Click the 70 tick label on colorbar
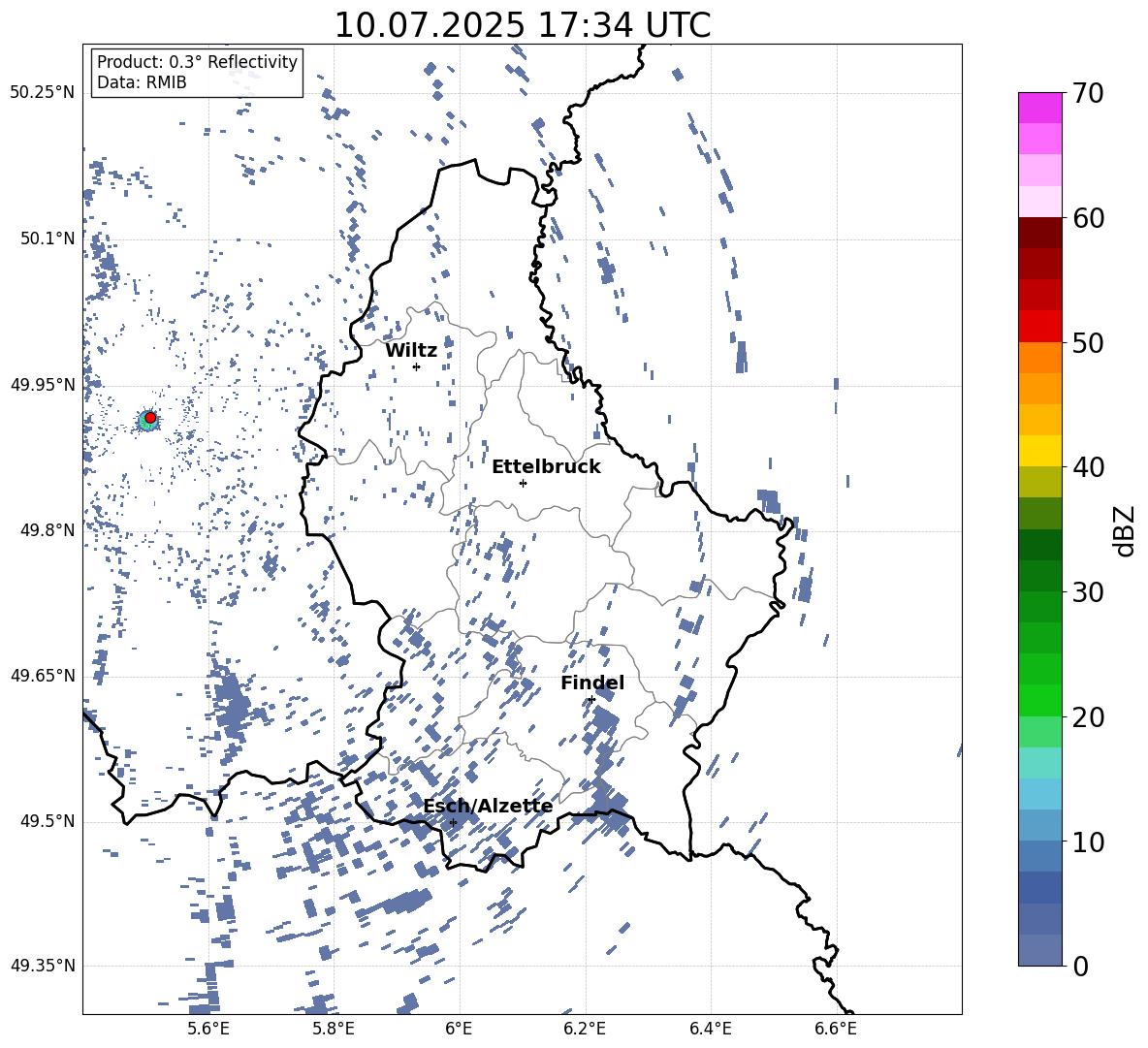The width and height of the screenshot is (1148, 1048). pyautogui.click(x=1088, y=94)
